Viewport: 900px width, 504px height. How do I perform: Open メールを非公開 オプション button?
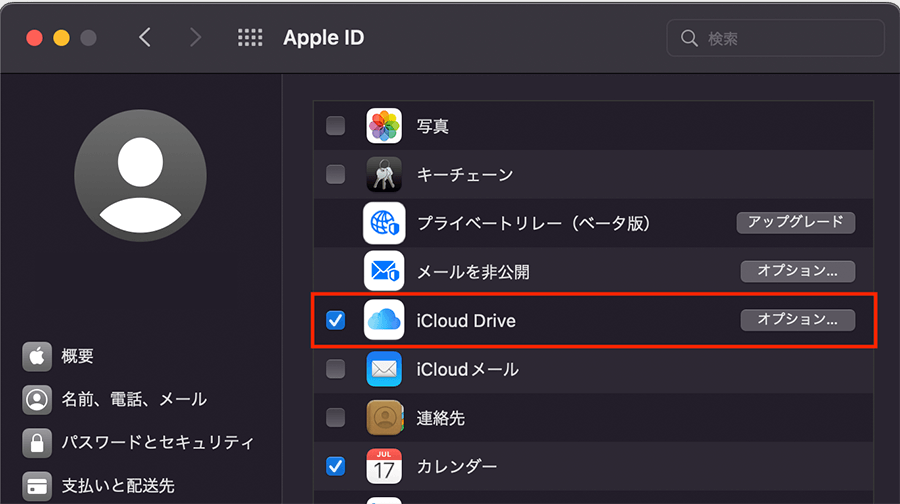point(797,271)
